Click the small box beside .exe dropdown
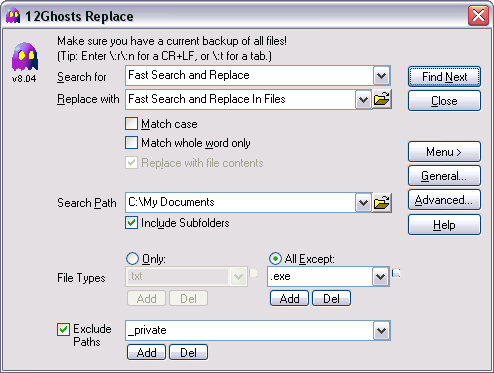 pyautogui.click(x=396, y=273)
